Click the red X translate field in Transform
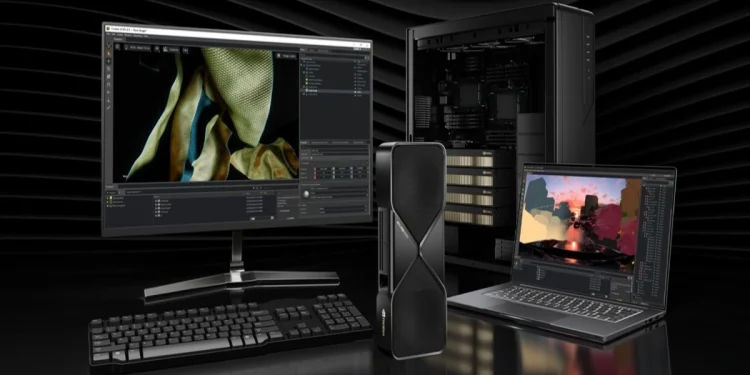The height and width of the screenshot is (375, 750). pos(322,169)
